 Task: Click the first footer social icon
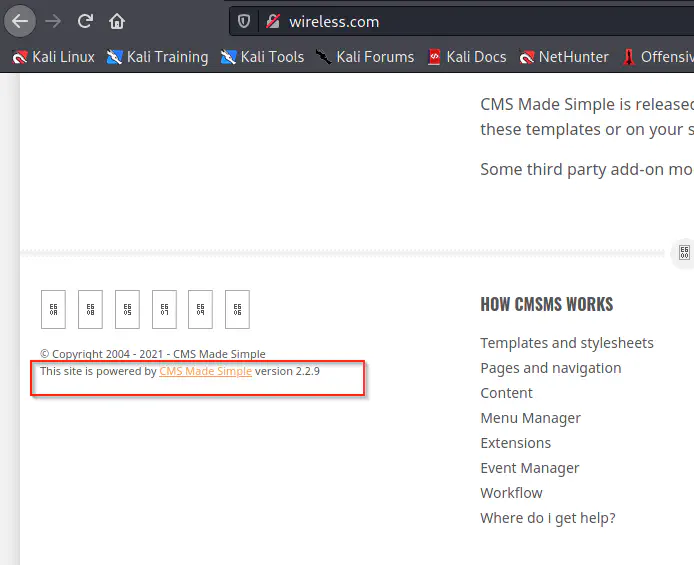point(53,310)
